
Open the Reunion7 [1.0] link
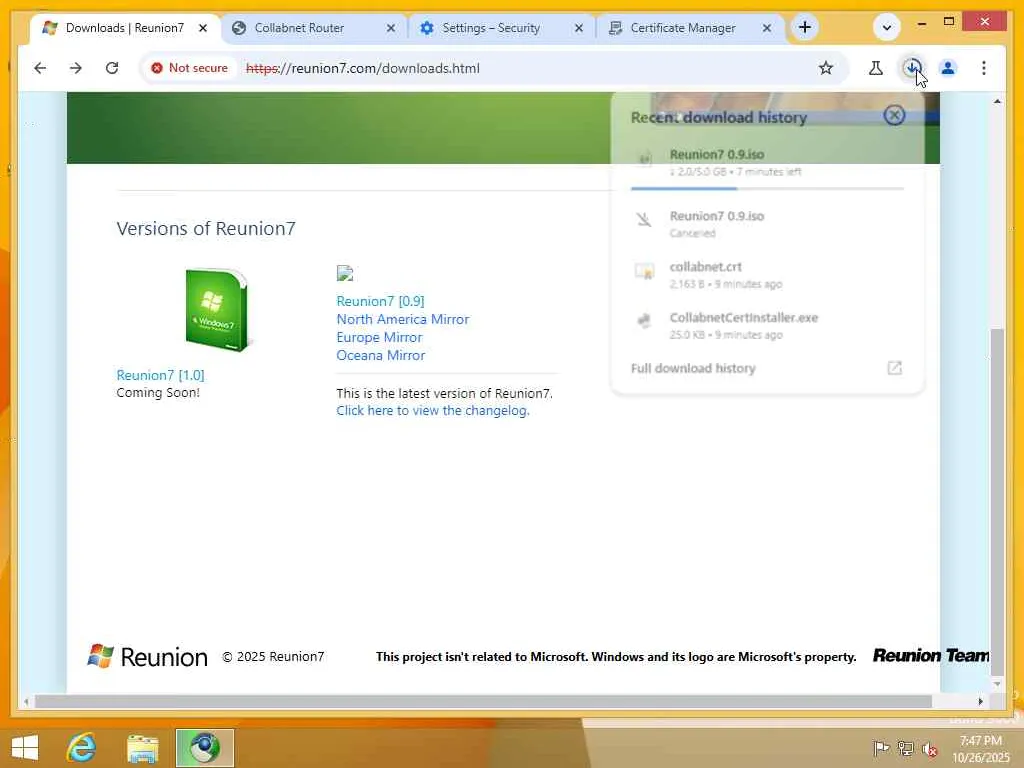pos(160,375)
